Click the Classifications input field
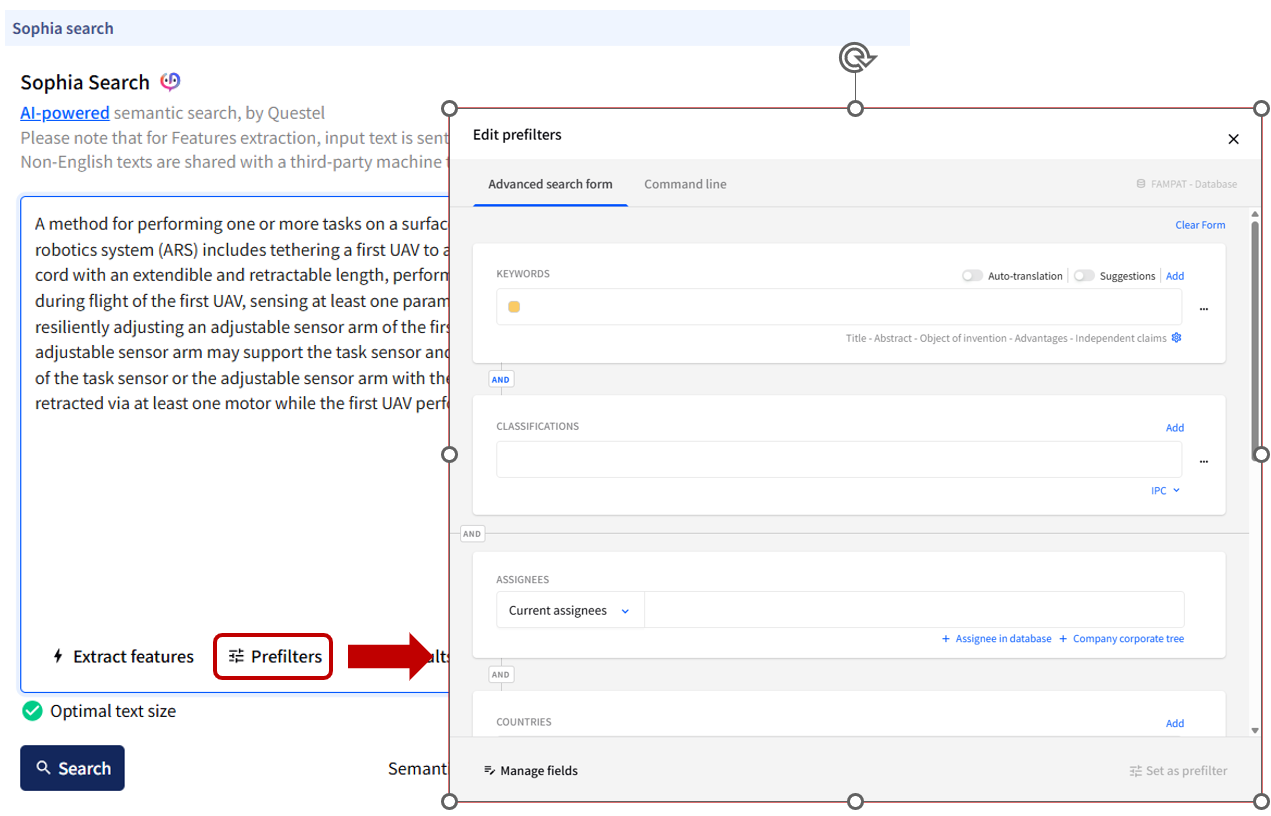This screenshot has width=1271, height=816. click(x=839, y=460)
